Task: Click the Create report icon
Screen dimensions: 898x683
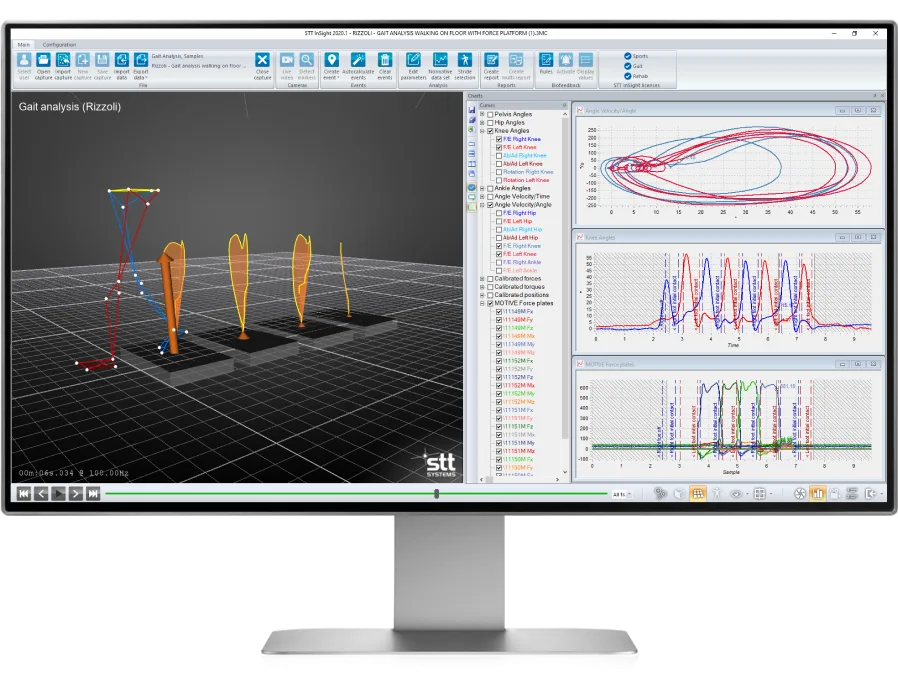Action: click(x=491, y=60)
